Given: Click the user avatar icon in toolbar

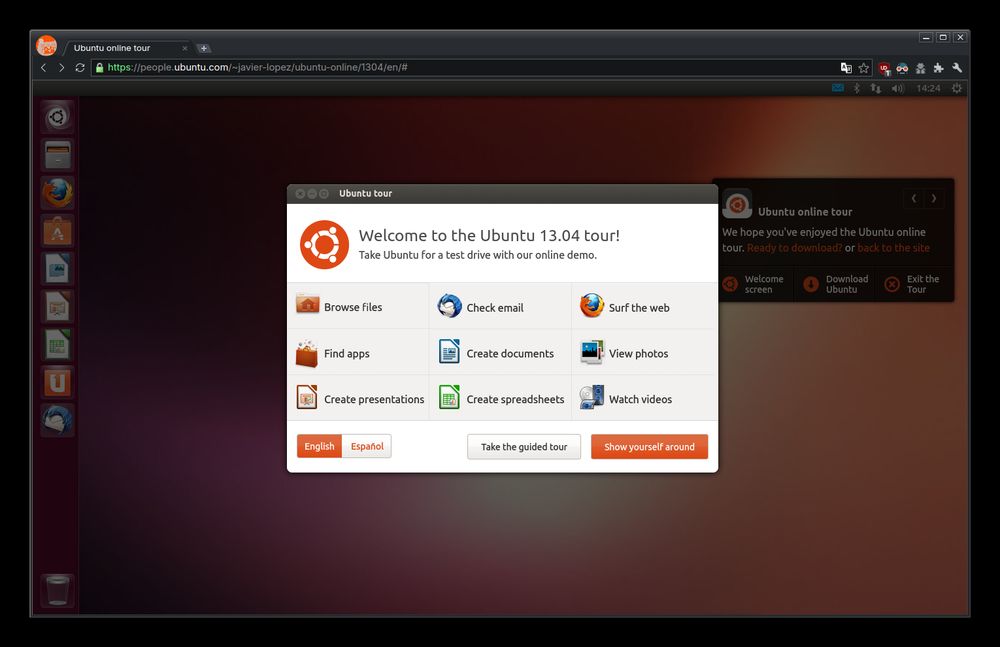Looking at the screenshot, I should [920, 68].
